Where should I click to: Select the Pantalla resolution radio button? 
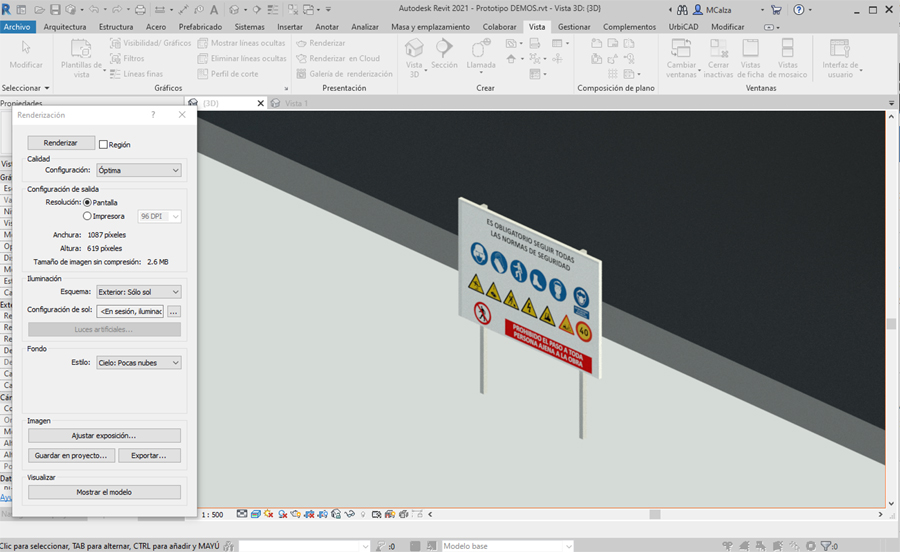click(x=88, y=202)
